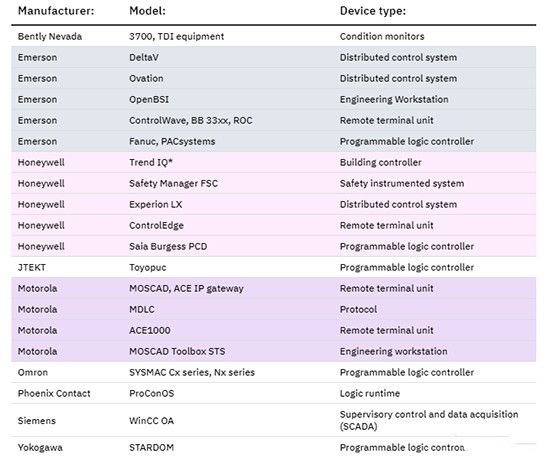
Task: Select the 'Saia Burgess PCD' cell
Action: [x=168, y=247]
